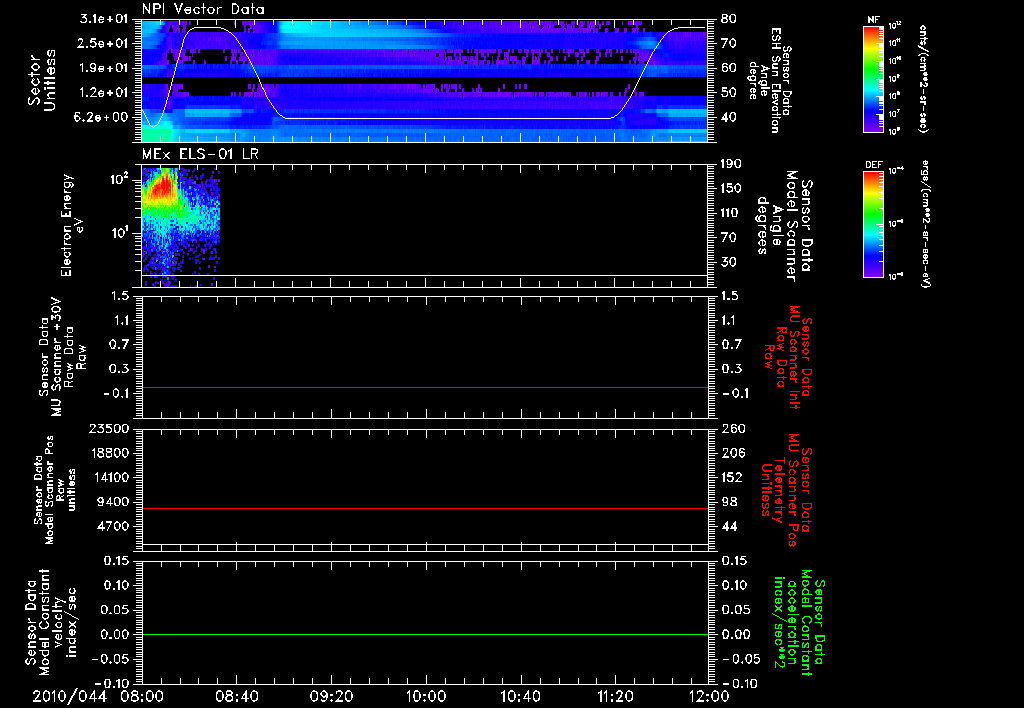This screenshot has width=1024, height=708.
Task: Click the 44 telemetry tick label
Action: pyautogui.click(x=728, y=526)
